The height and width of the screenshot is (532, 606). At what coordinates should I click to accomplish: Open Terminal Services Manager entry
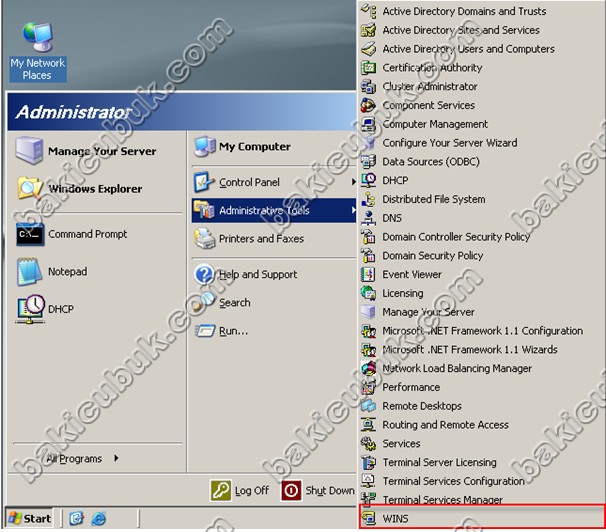point(482,500)
